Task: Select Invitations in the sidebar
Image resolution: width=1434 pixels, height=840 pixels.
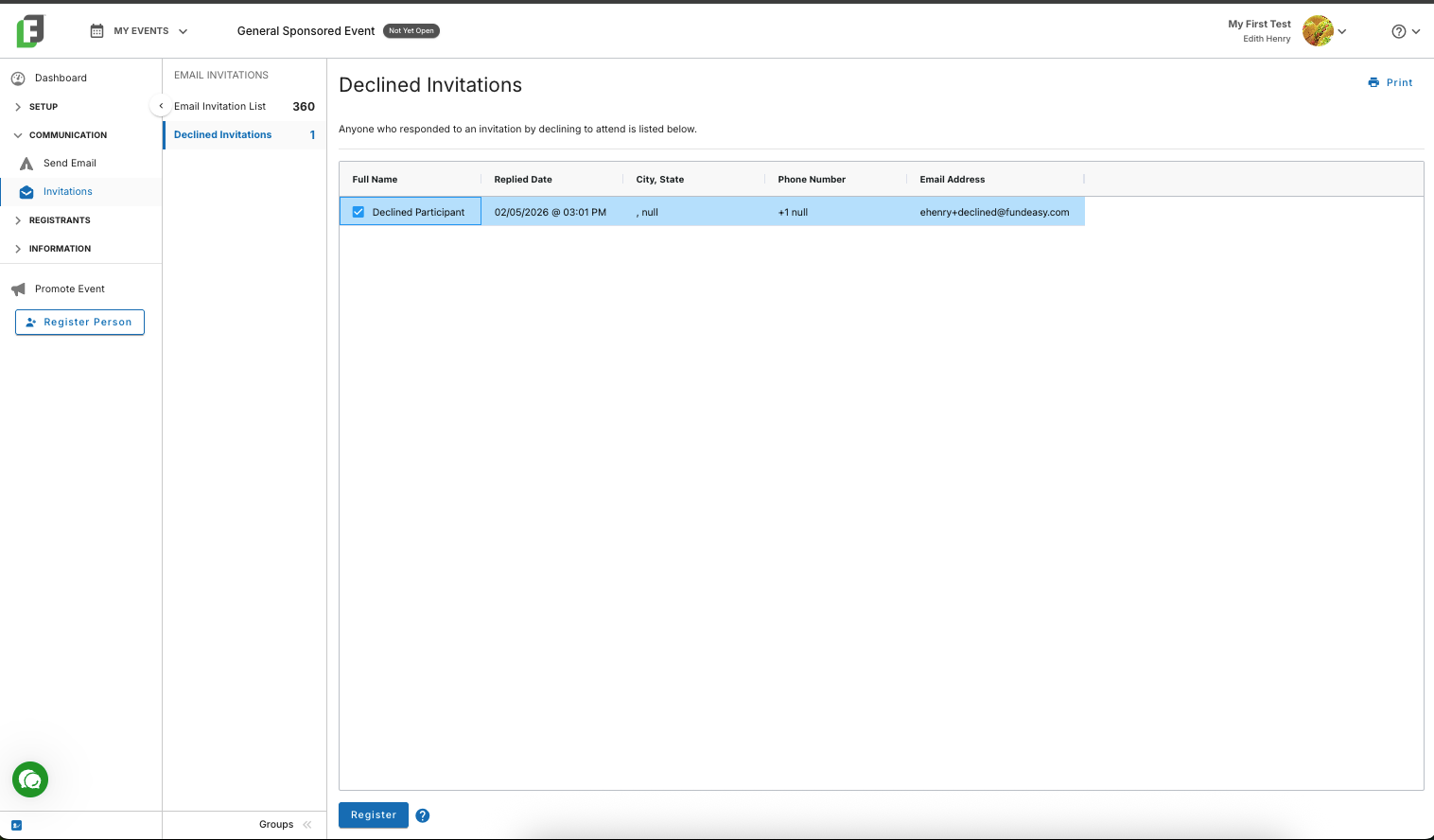Action: click(68, 191)
